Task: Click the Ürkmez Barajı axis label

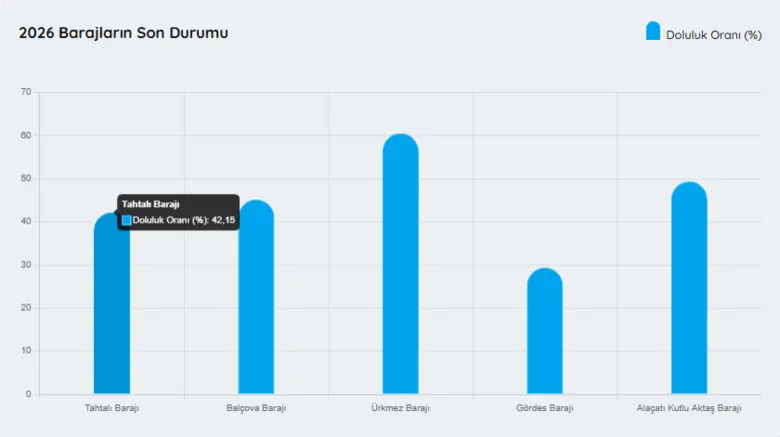Action: click(x=400, y=408)
